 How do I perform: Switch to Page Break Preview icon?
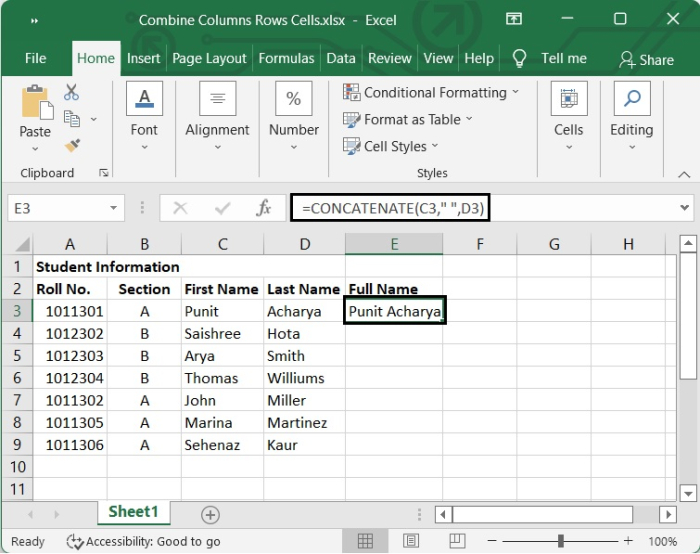(457, 541)
